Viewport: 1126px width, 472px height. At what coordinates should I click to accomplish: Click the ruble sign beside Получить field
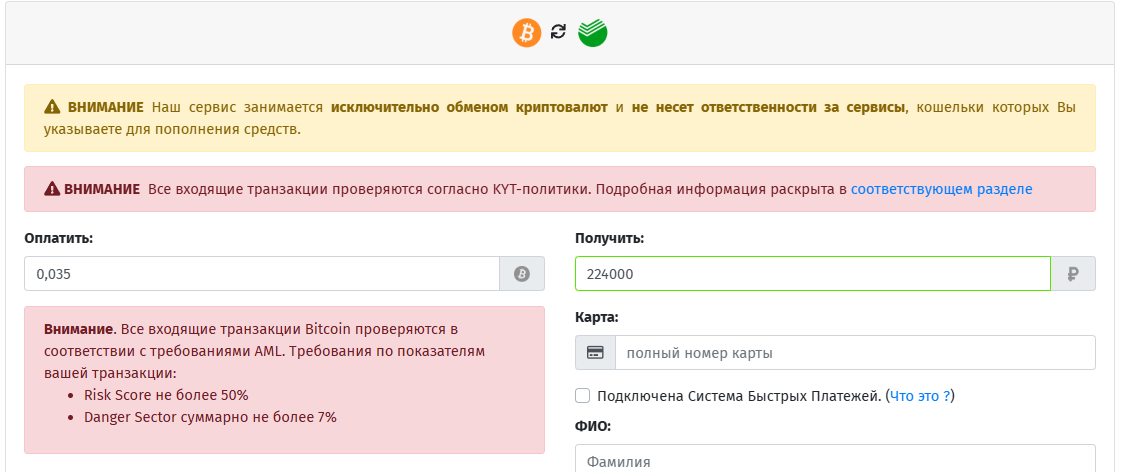[1073, 274]
